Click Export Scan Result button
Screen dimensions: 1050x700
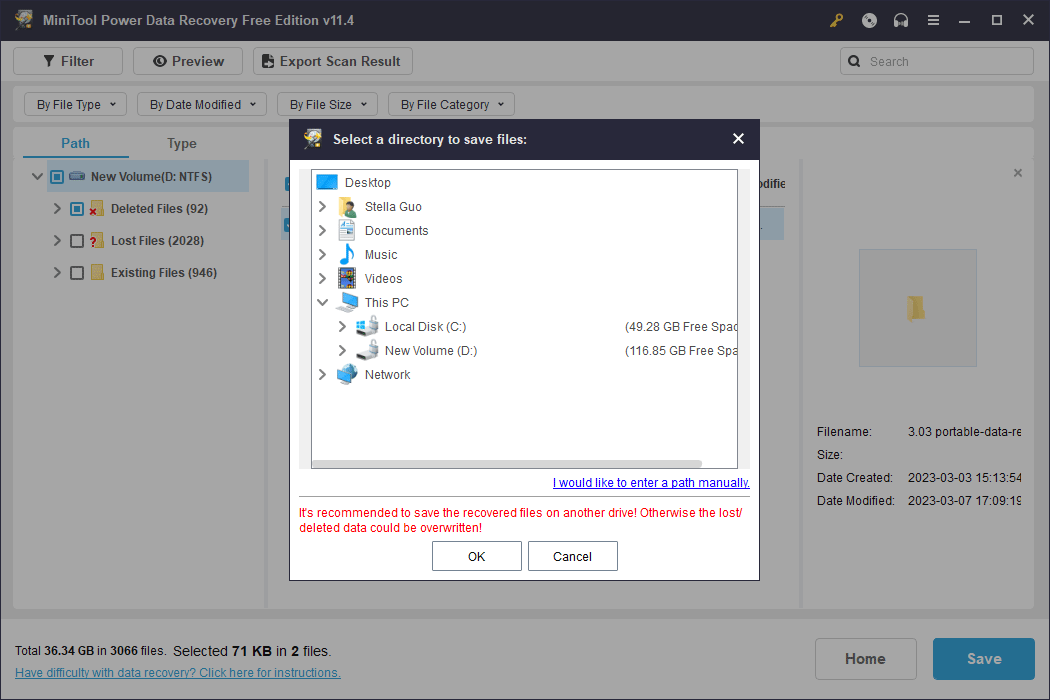click(x=333, y=62)
